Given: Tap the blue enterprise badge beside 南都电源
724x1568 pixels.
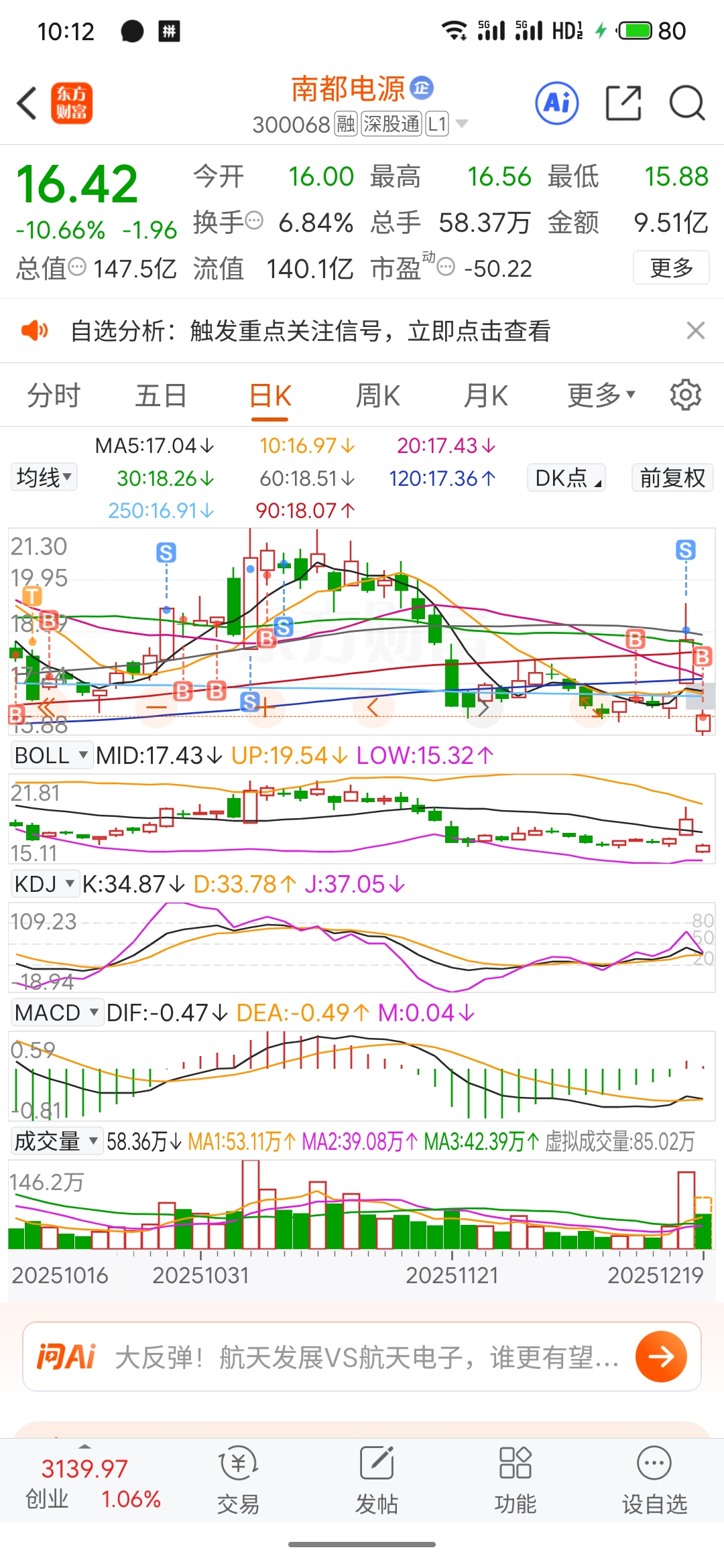Looking at the screenshot, I should 422,88.
